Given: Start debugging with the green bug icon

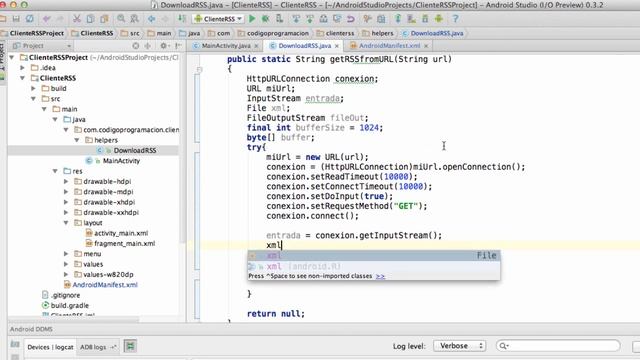Looking at the screenshot, I should click(265, 19).
